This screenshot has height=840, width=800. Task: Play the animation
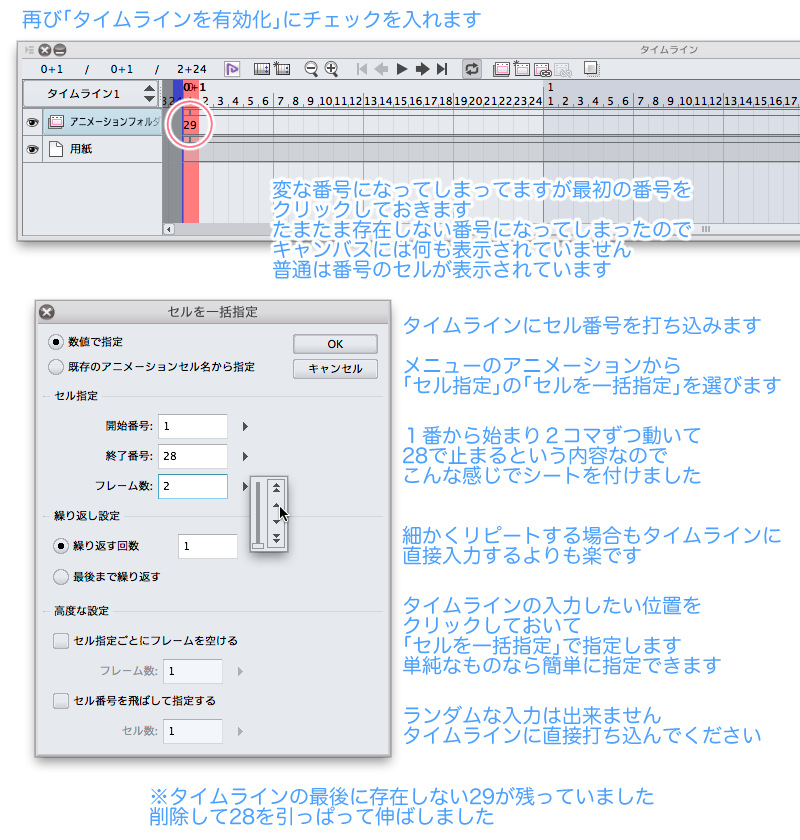(x=402, y=69)
